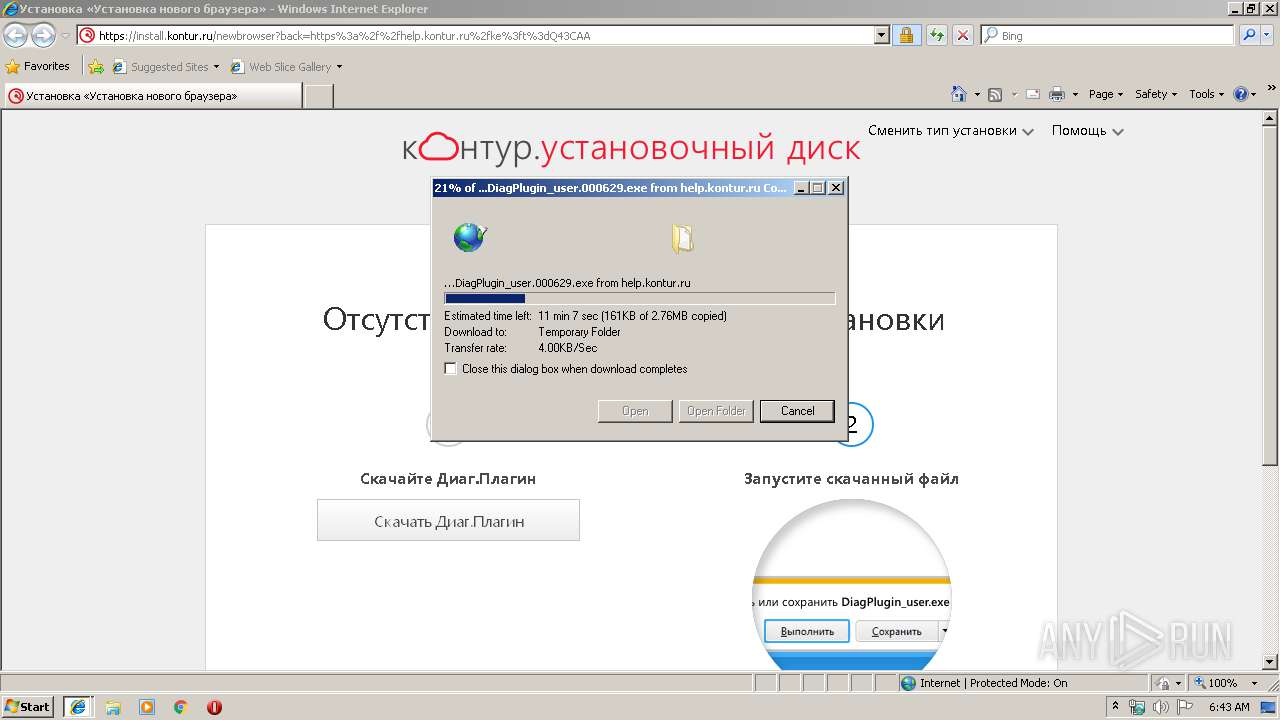Click the Help question mark icon
The height and width of the screenshot is (720, 1280).
(x=1241, y=94)
